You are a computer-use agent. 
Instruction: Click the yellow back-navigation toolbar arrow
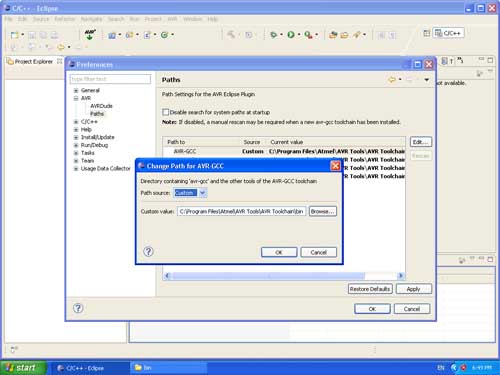click(61, 47)
